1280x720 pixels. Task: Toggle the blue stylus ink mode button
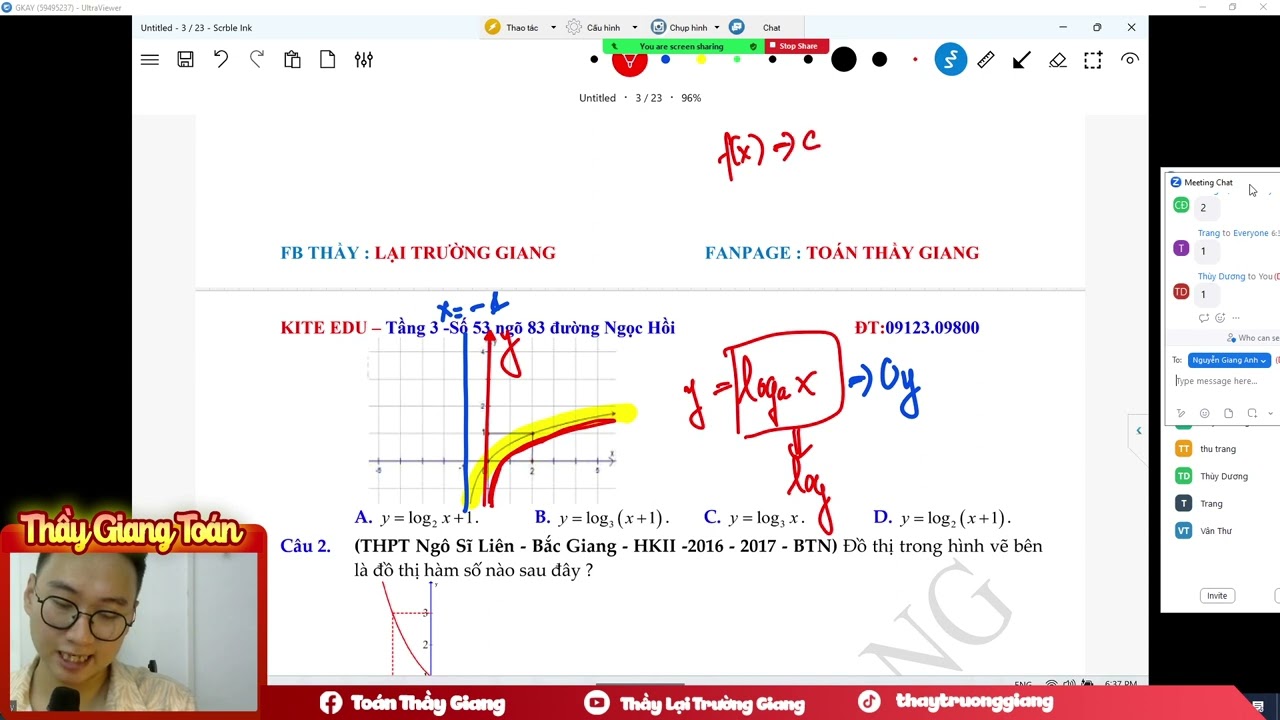coord(951,60)
